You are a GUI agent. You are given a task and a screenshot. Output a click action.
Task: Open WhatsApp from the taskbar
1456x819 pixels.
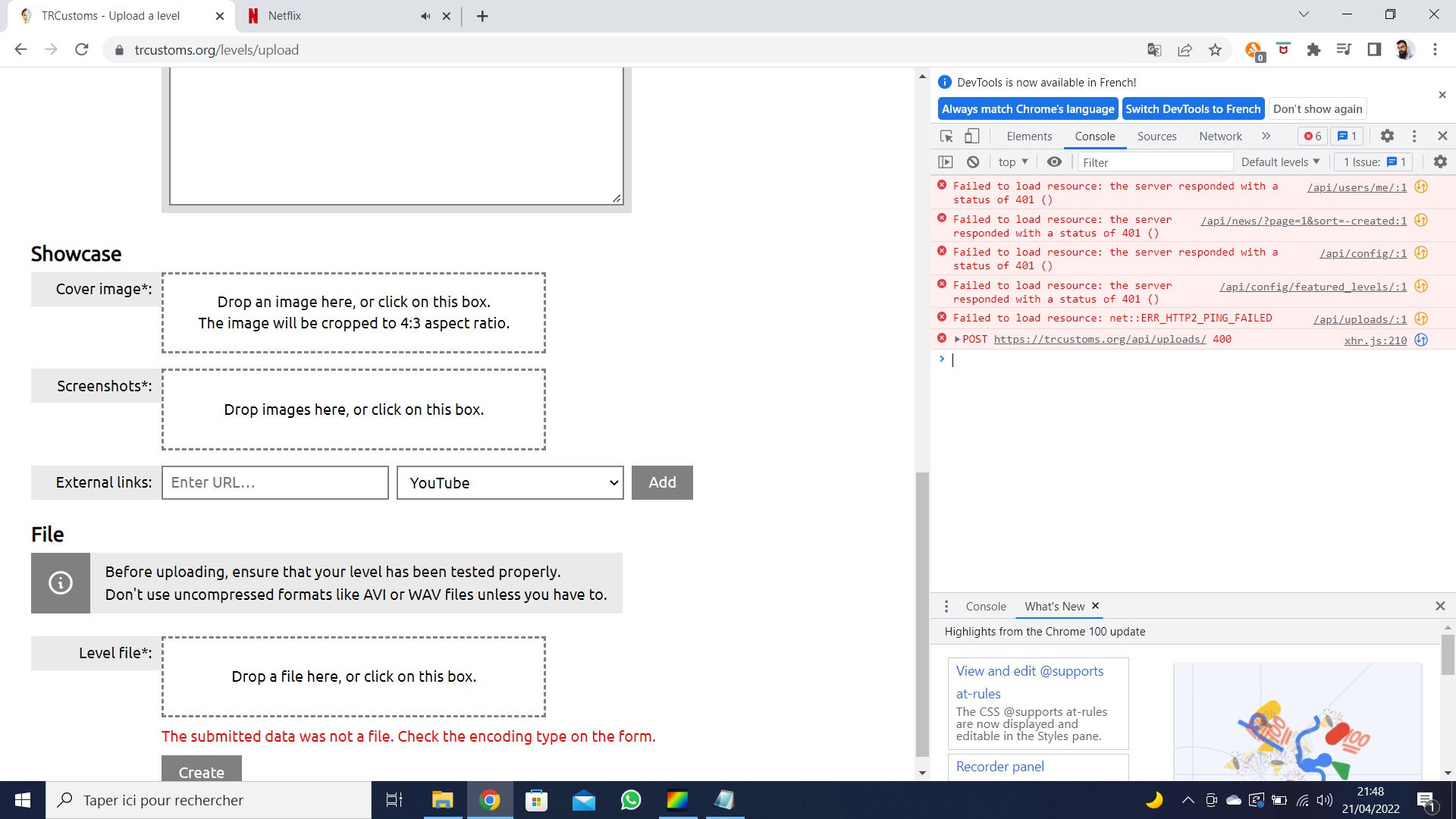pyautogui.click(x=630, y=800)
